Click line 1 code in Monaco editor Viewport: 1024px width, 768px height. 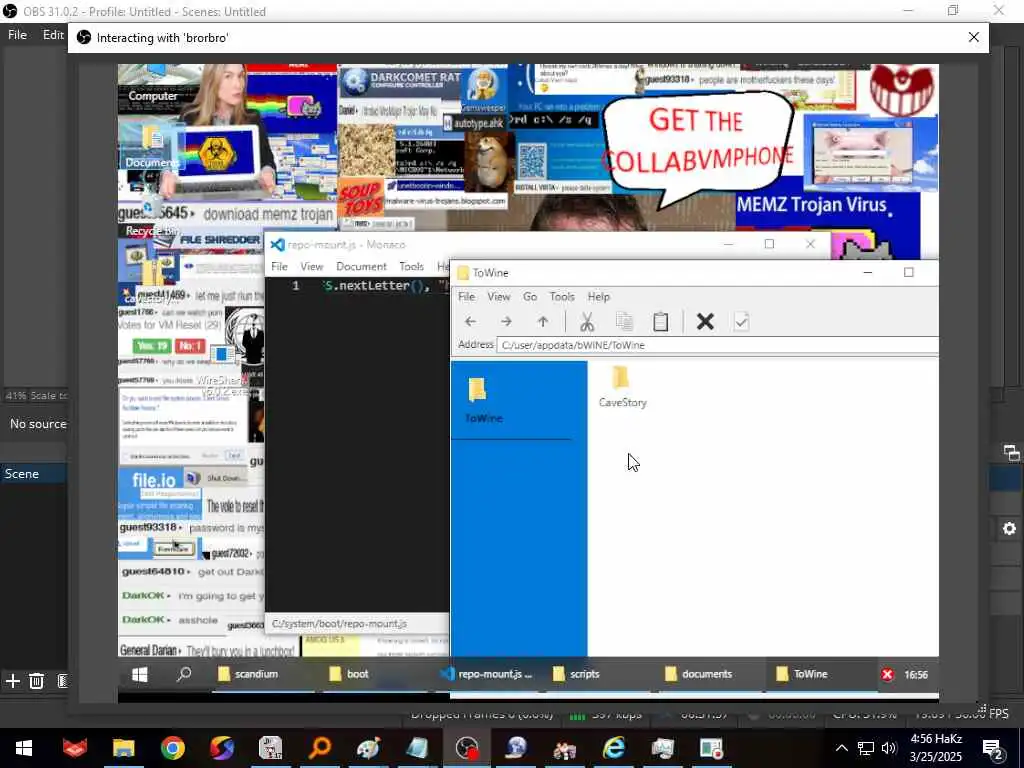385,285
